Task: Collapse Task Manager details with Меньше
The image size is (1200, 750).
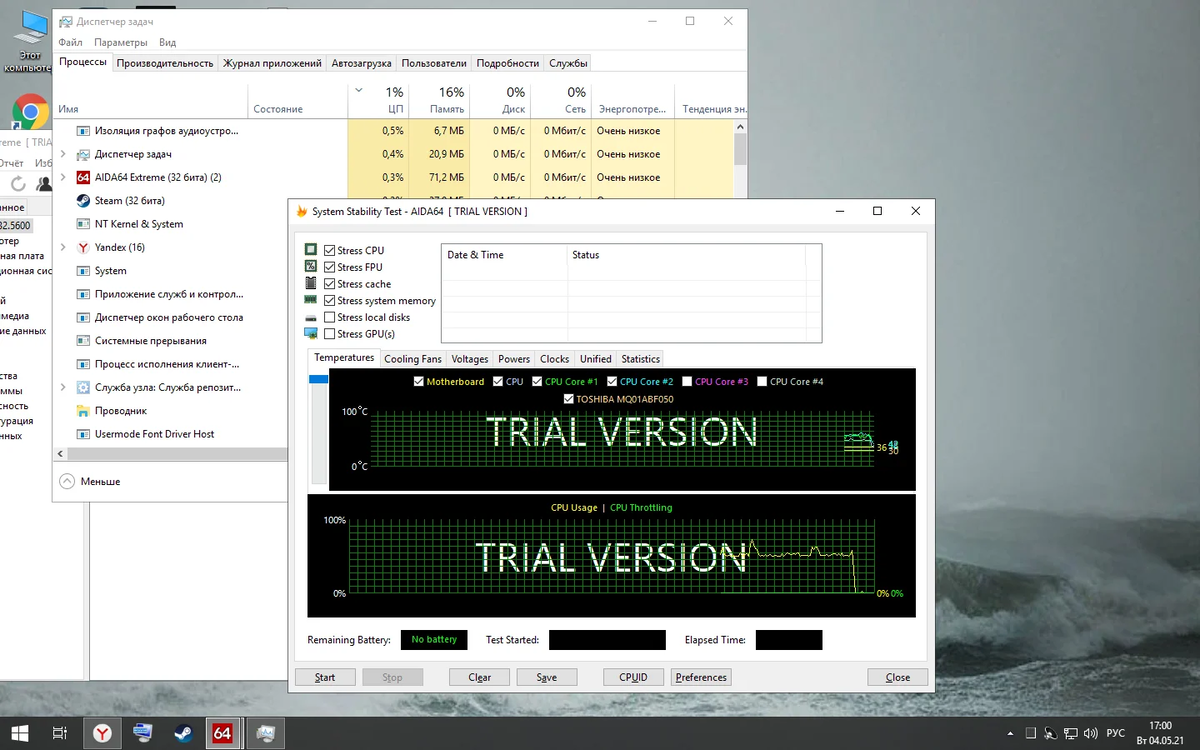Action: coord(90,481)
